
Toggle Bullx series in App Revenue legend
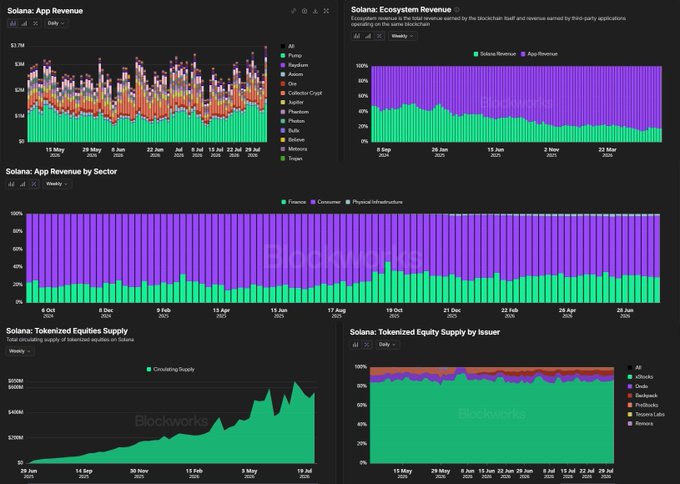pos(290,131)
